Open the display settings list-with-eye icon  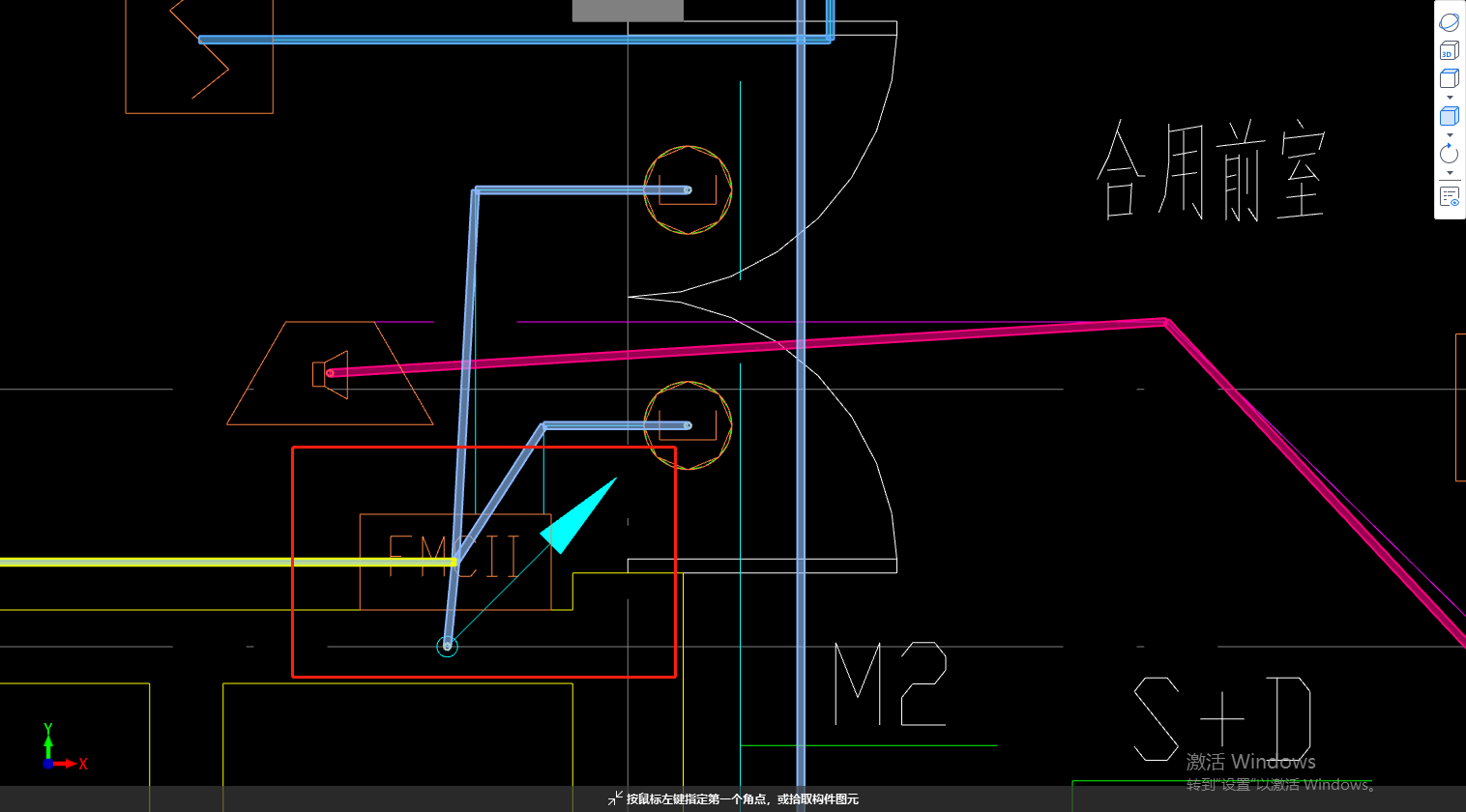tap(1449, 196)
